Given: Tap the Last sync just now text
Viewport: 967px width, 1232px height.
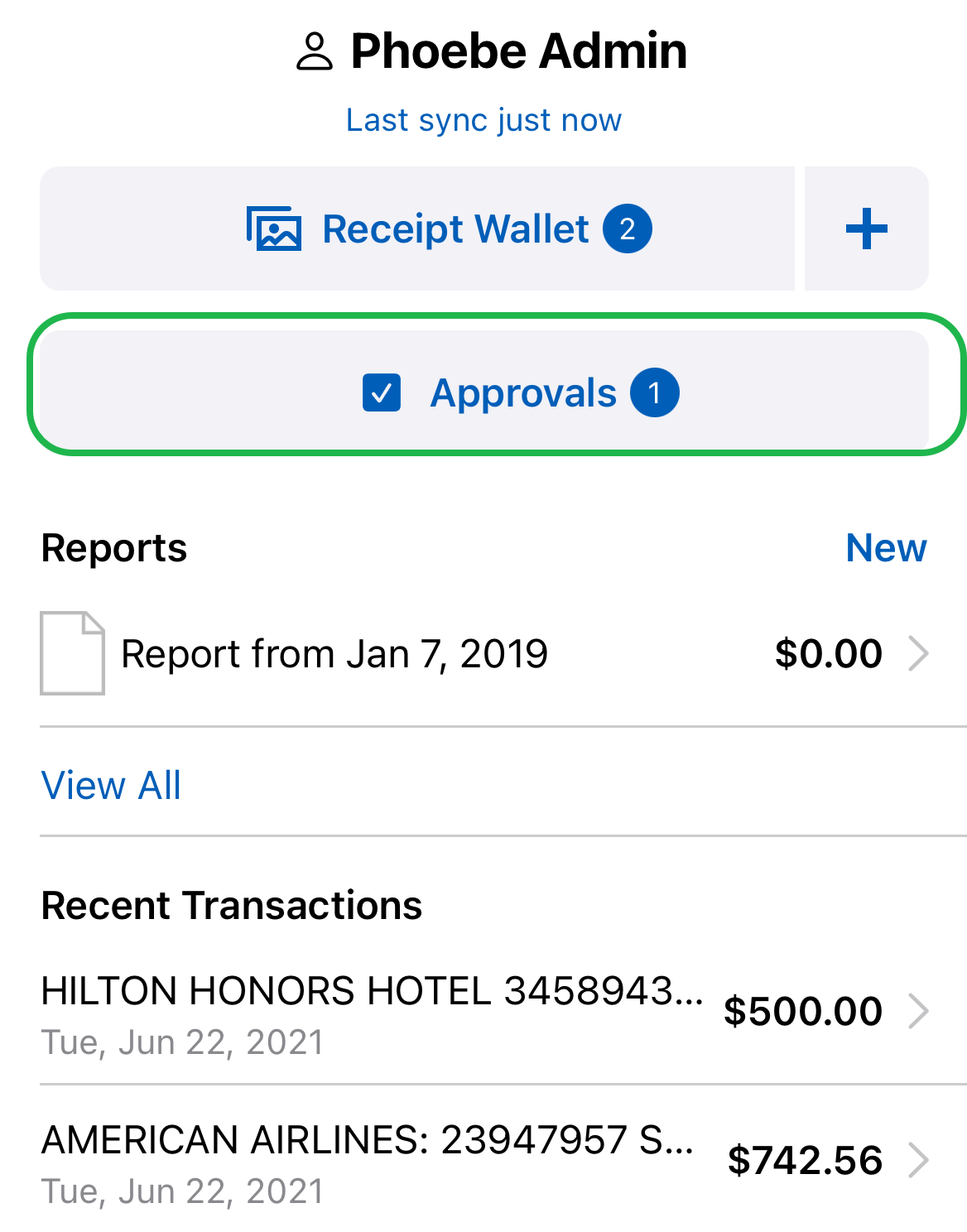Looking at the screenshot, I should pos(483,121).
